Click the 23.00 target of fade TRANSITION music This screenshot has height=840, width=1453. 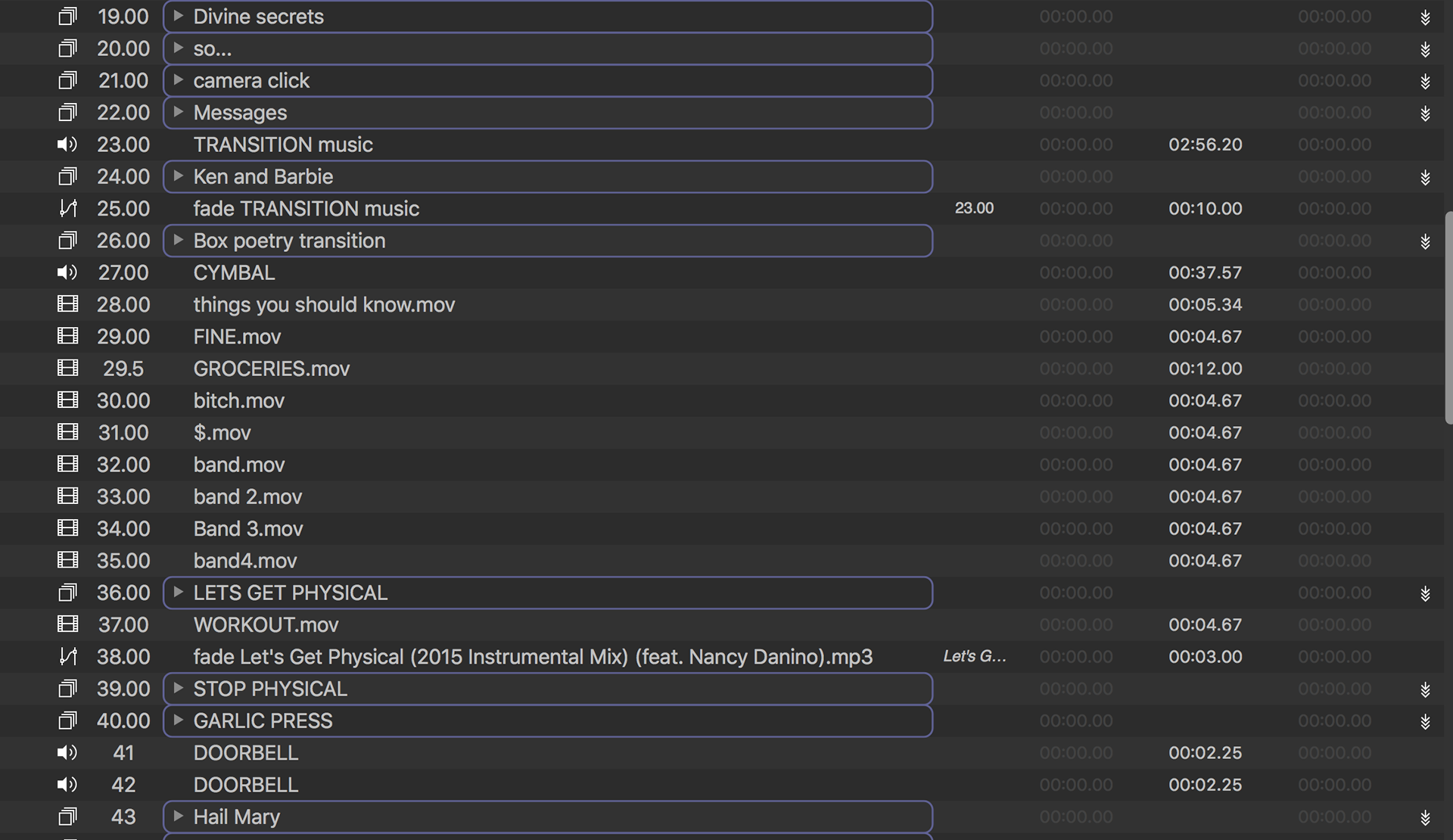[x=974, y=208]
